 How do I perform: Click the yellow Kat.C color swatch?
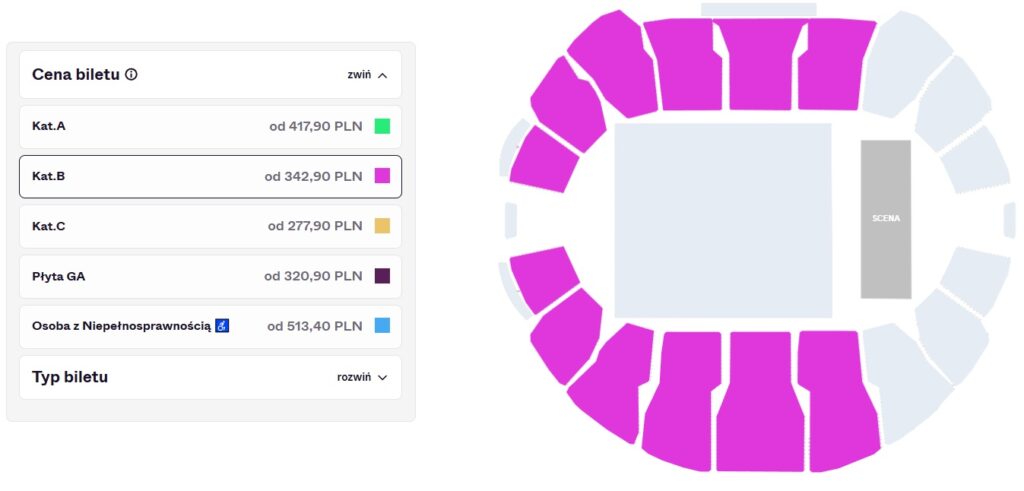382,227
